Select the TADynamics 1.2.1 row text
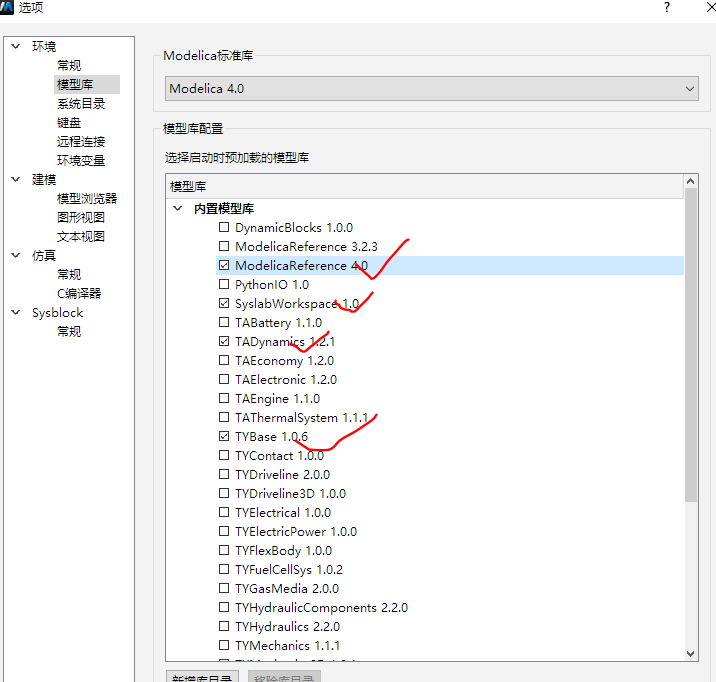Image resolution: width=716 pixels, height=682 pixels. pyautogui.click(x=285, y=341)
